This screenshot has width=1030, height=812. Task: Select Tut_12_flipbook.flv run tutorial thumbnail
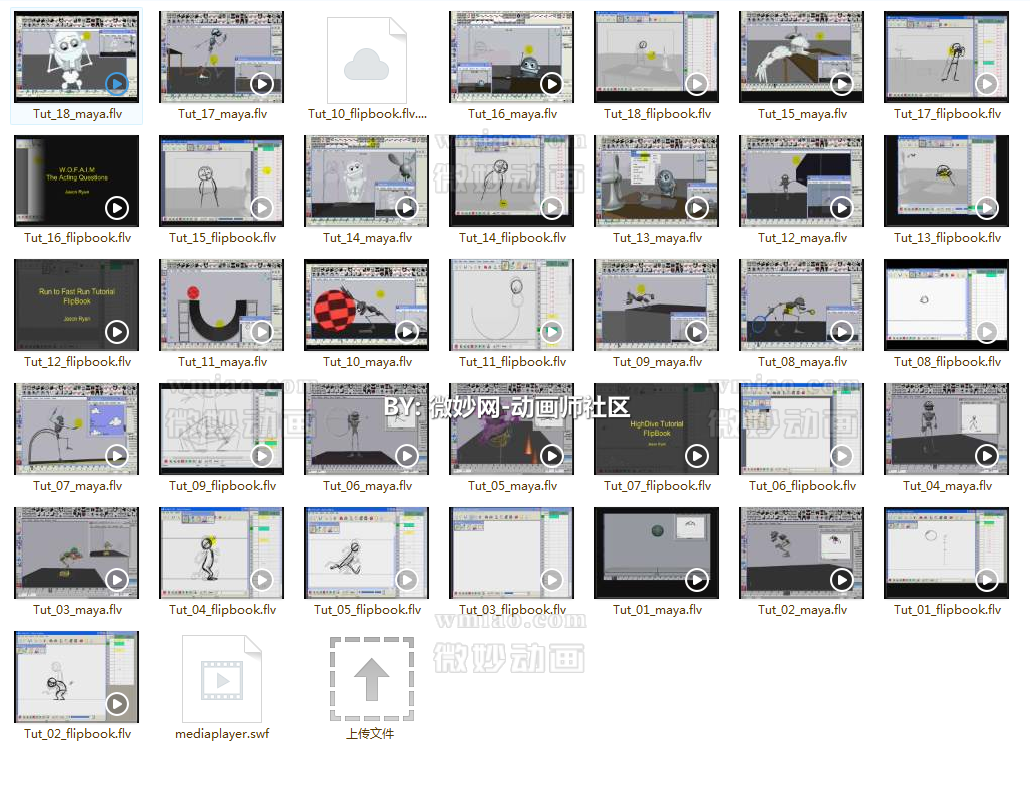pos(77,305)
